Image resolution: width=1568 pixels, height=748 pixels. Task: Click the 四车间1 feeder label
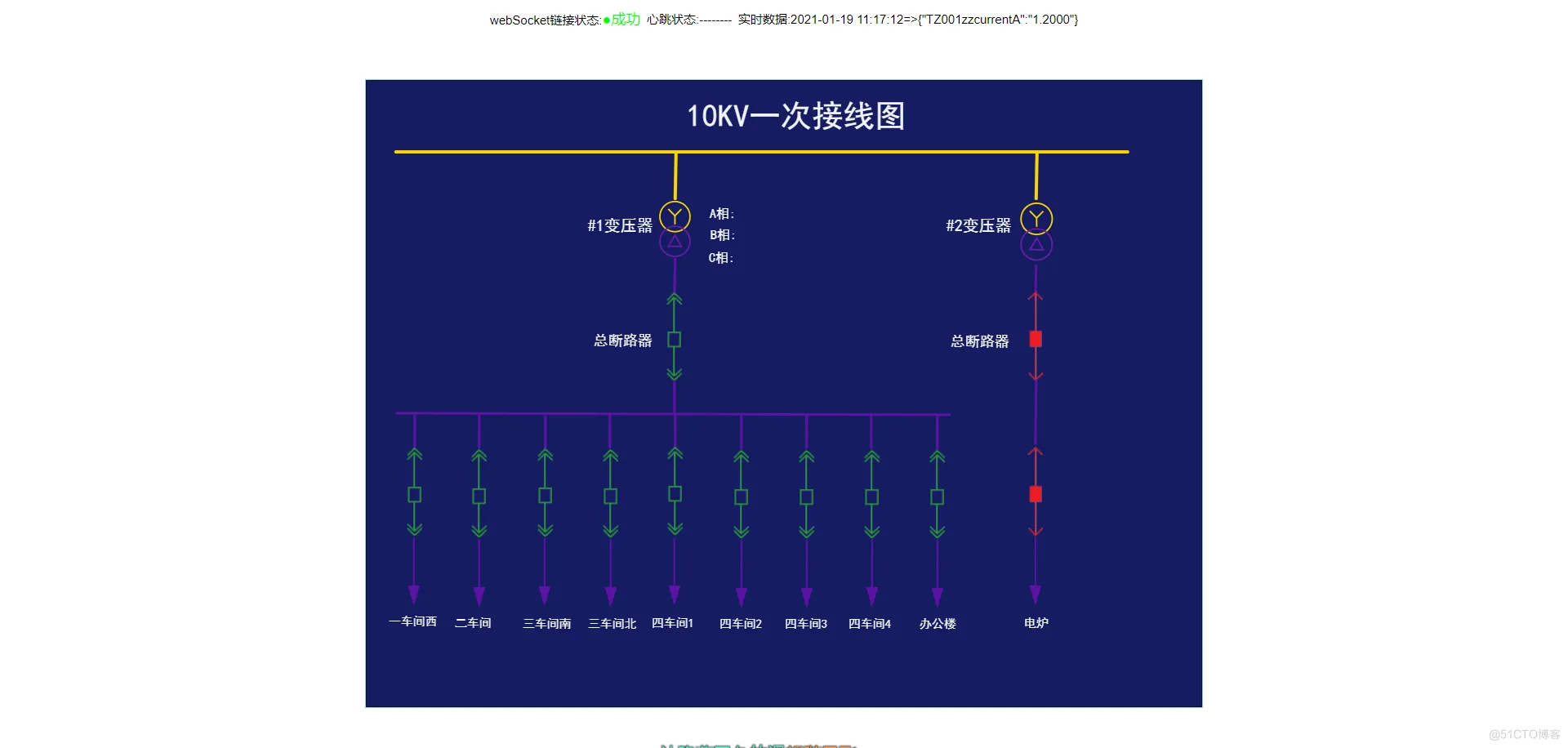(x=672, y=623)
